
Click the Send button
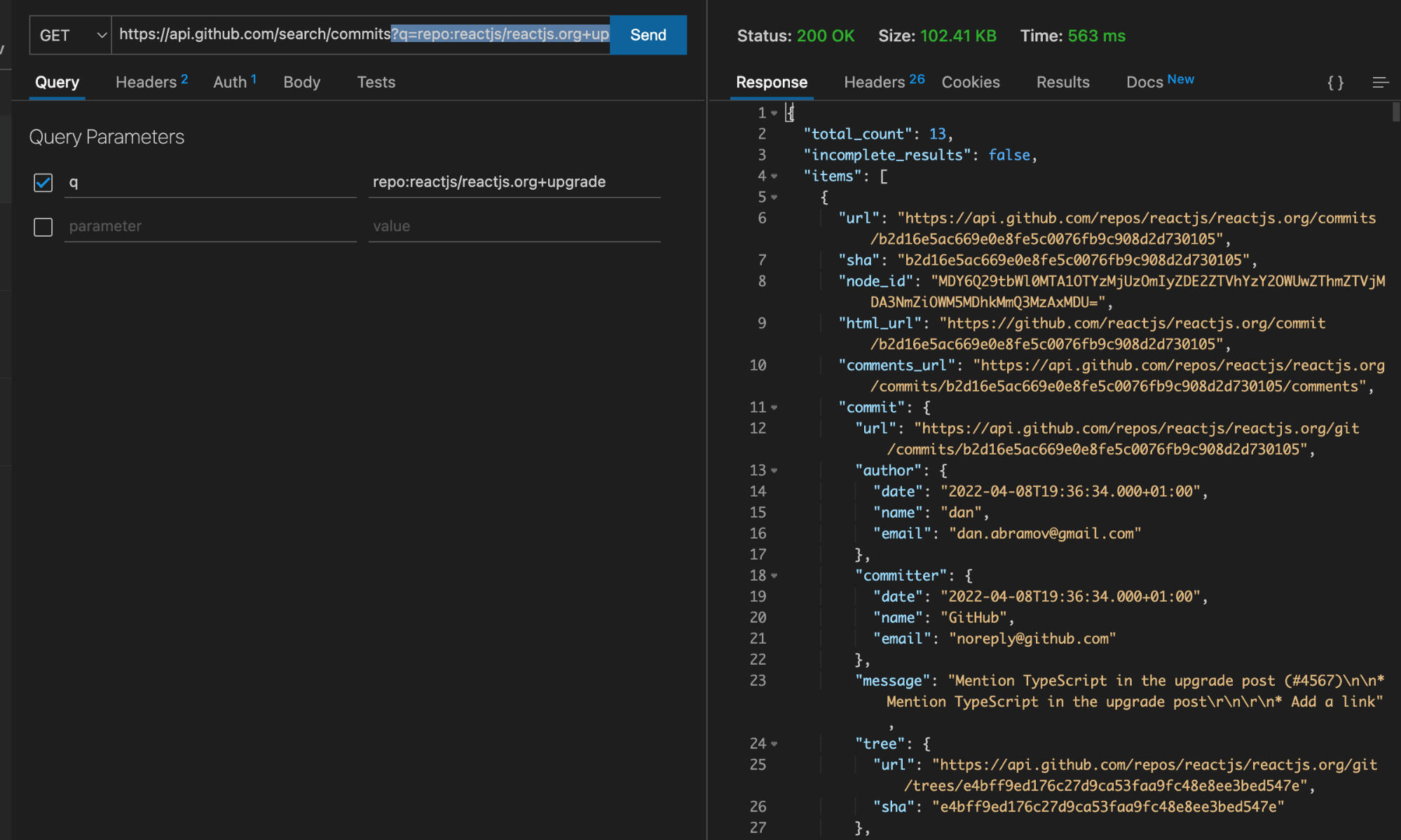point(648,35)
